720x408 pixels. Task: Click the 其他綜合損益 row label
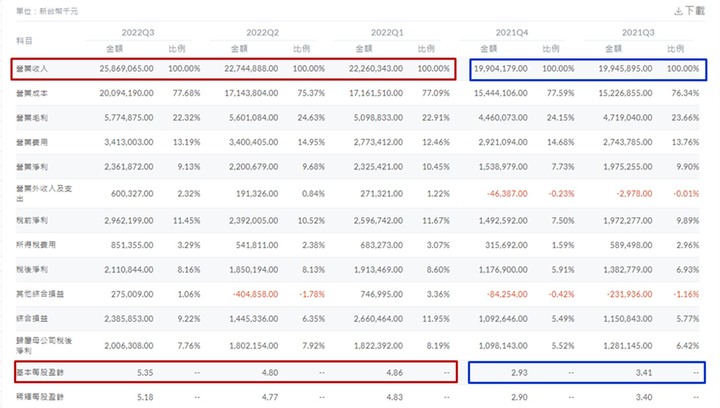click(40, 294)
